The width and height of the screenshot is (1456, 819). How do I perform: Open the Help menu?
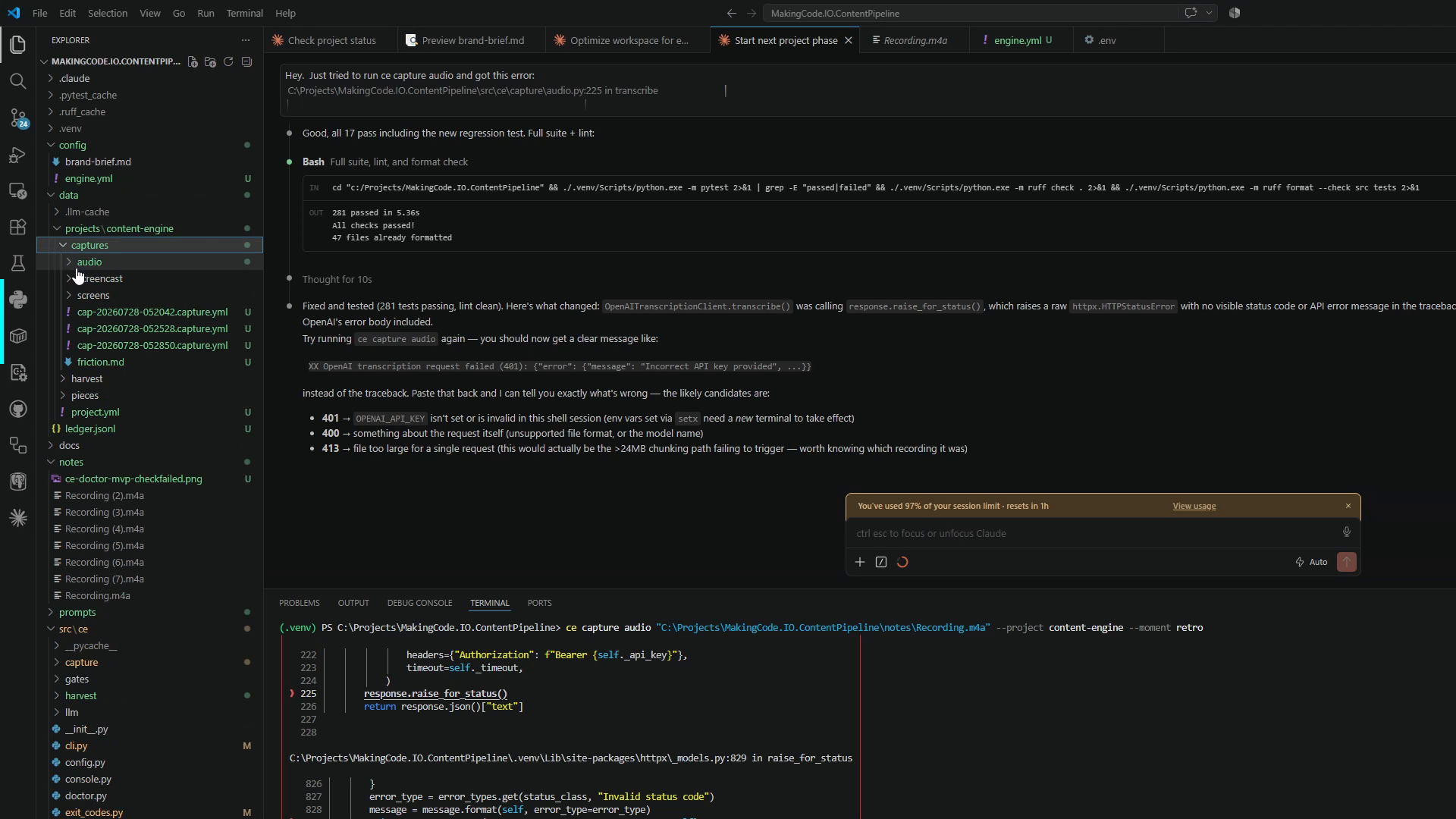coord(285,13)
